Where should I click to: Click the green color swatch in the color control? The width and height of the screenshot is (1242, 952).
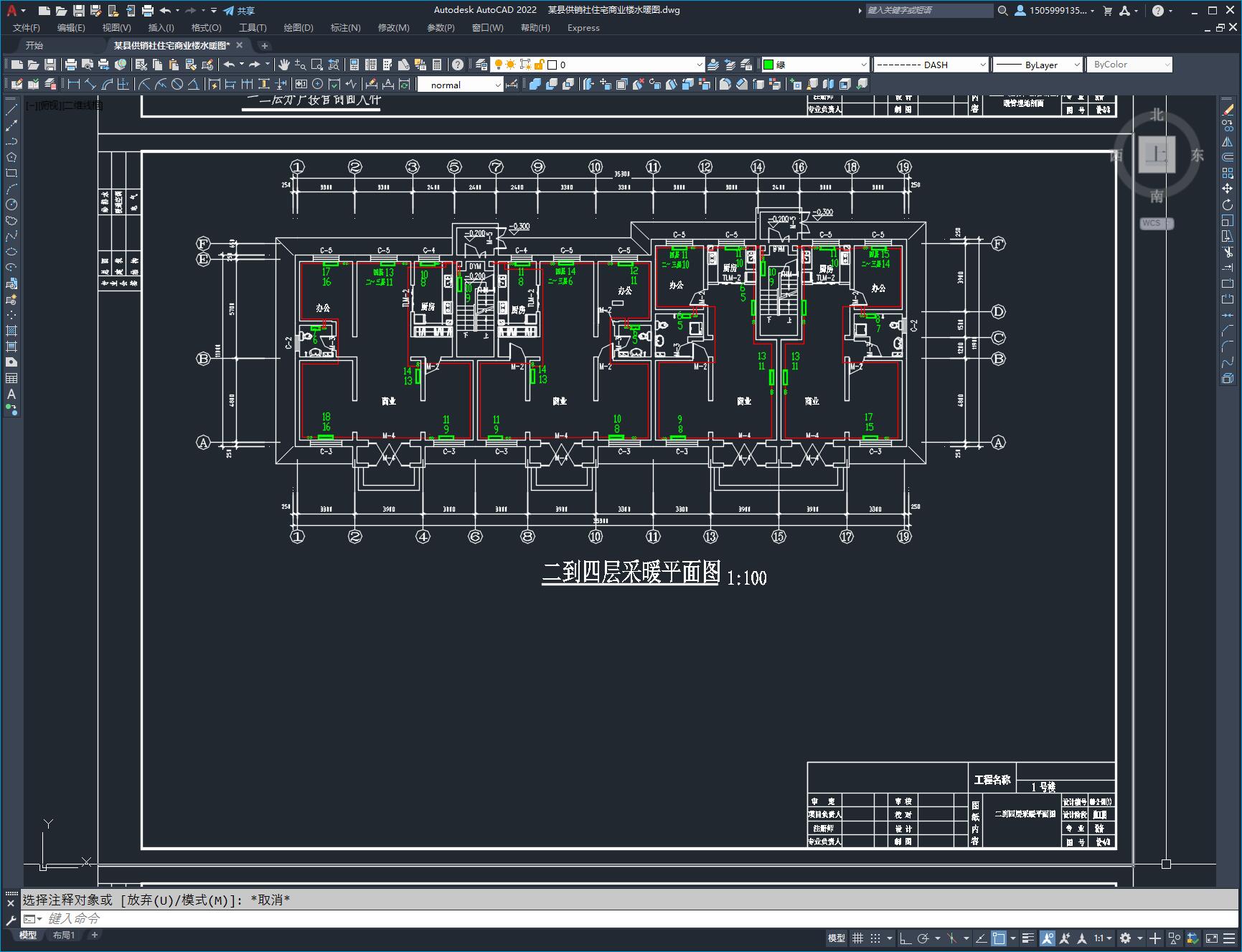pos(768,65)
